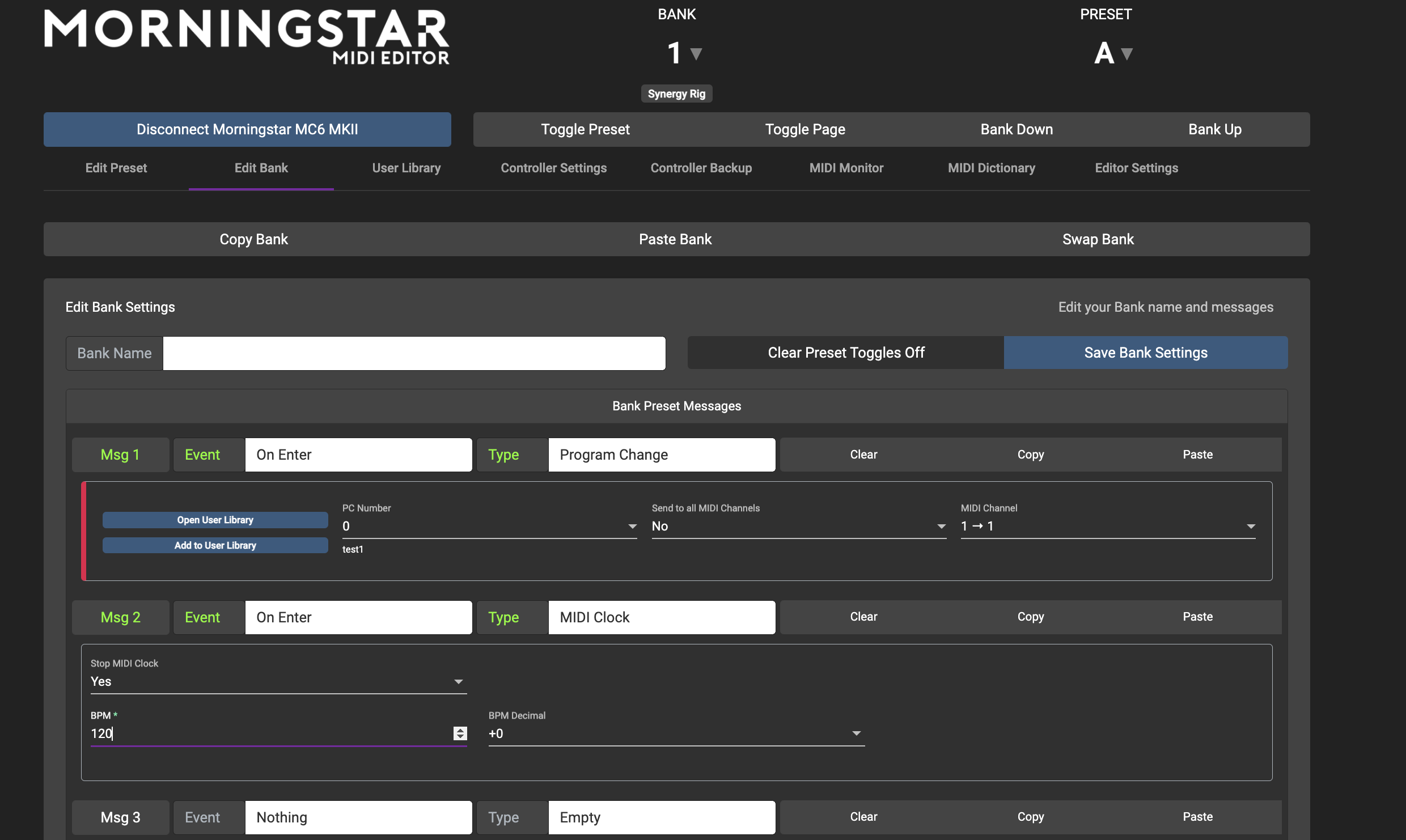Go to the Controller Settings tab
Screen dimensions: 1406x840
click(553, 168)
